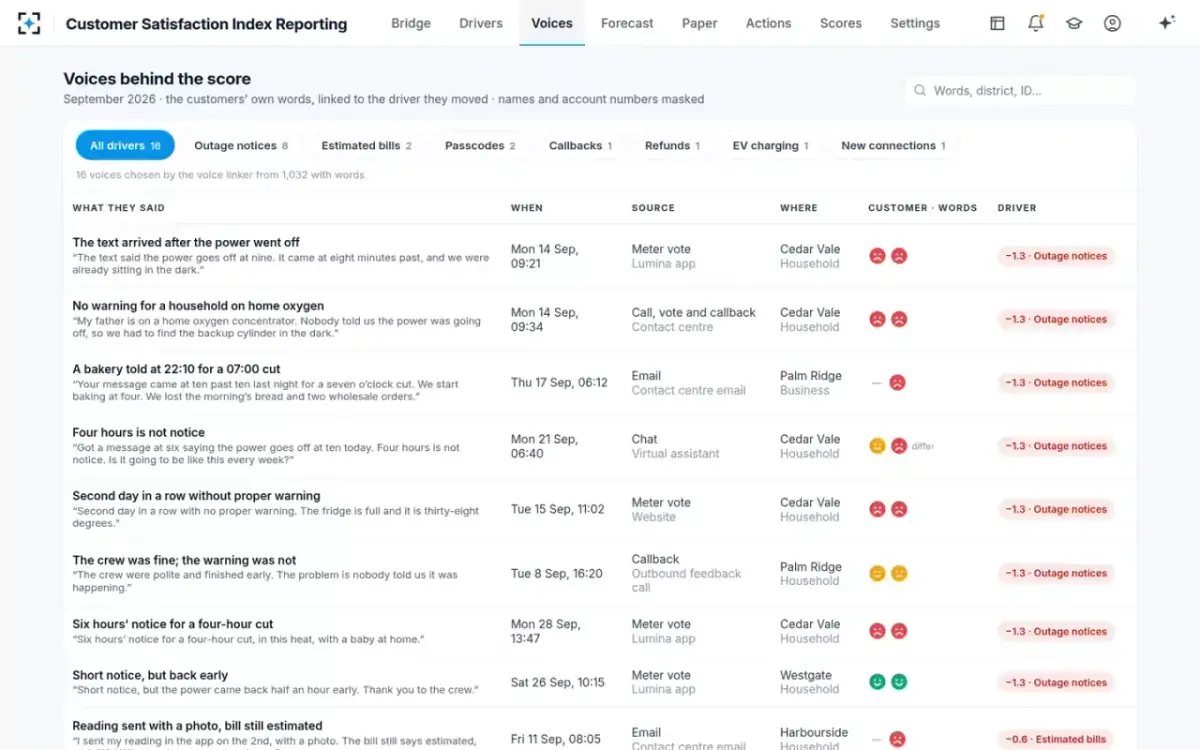1200x750 pixels.
Task: Open "A bakery told at 22:10 for a 07:00 cut"
Action: (176, 369)
